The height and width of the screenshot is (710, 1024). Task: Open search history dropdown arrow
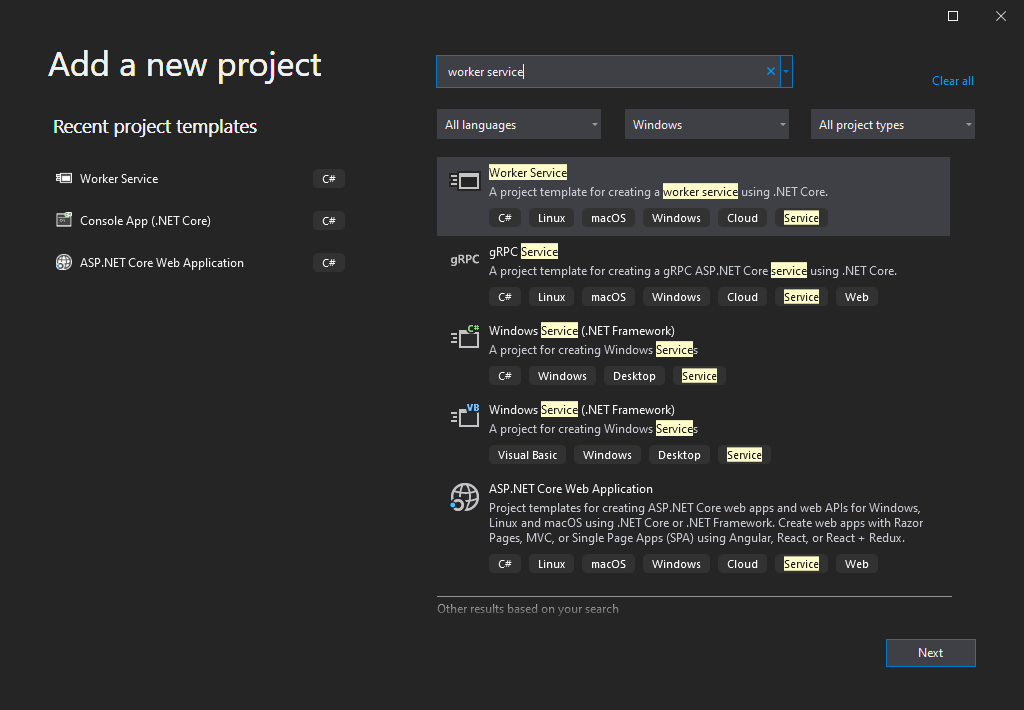[x=787, y=72]
